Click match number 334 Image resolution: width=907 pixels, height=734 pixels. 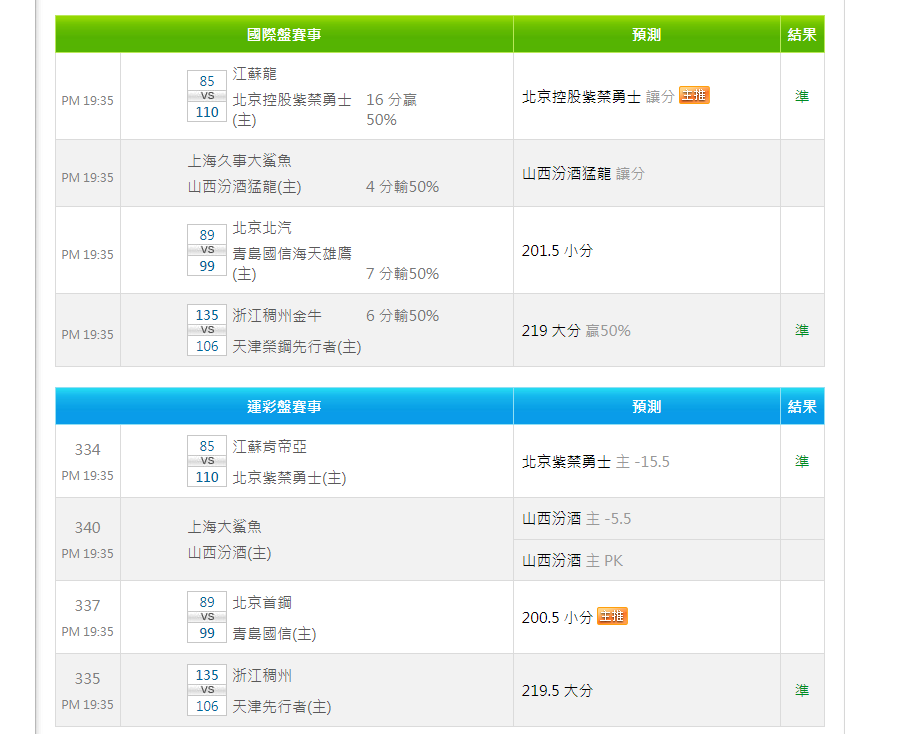[87, 449]
